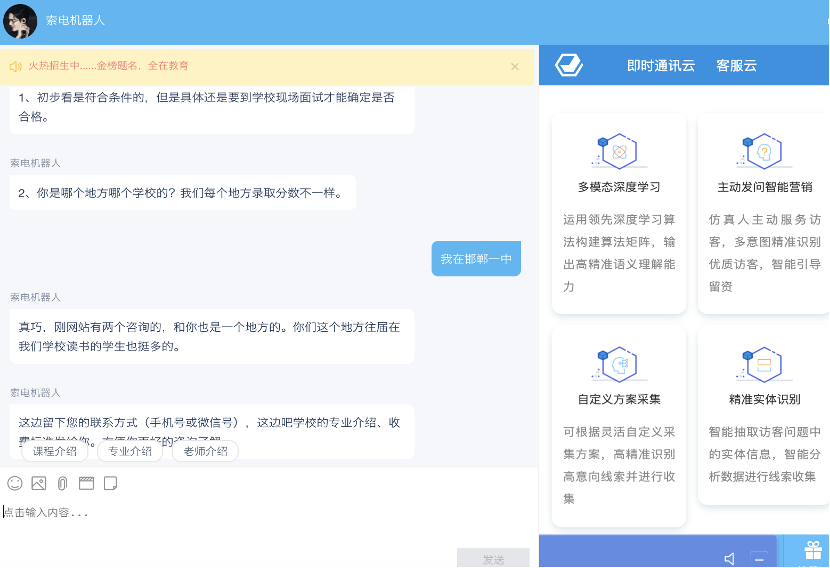830x568 pixels.
Task: Click the 自定义方案采集 card icon
Action: [x=619, y=363]
